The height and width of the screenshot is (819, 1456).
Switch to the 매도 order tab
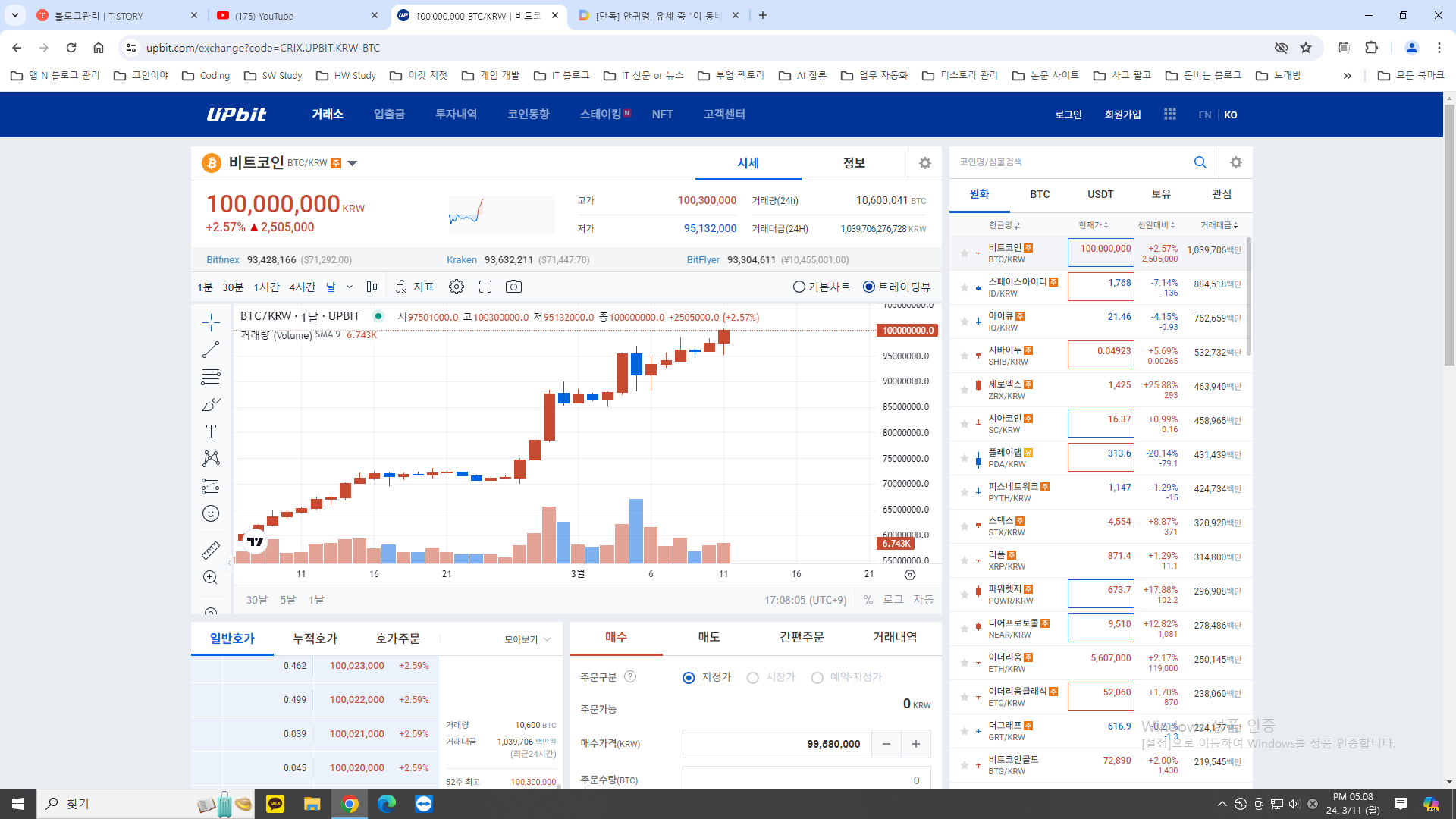709,638
